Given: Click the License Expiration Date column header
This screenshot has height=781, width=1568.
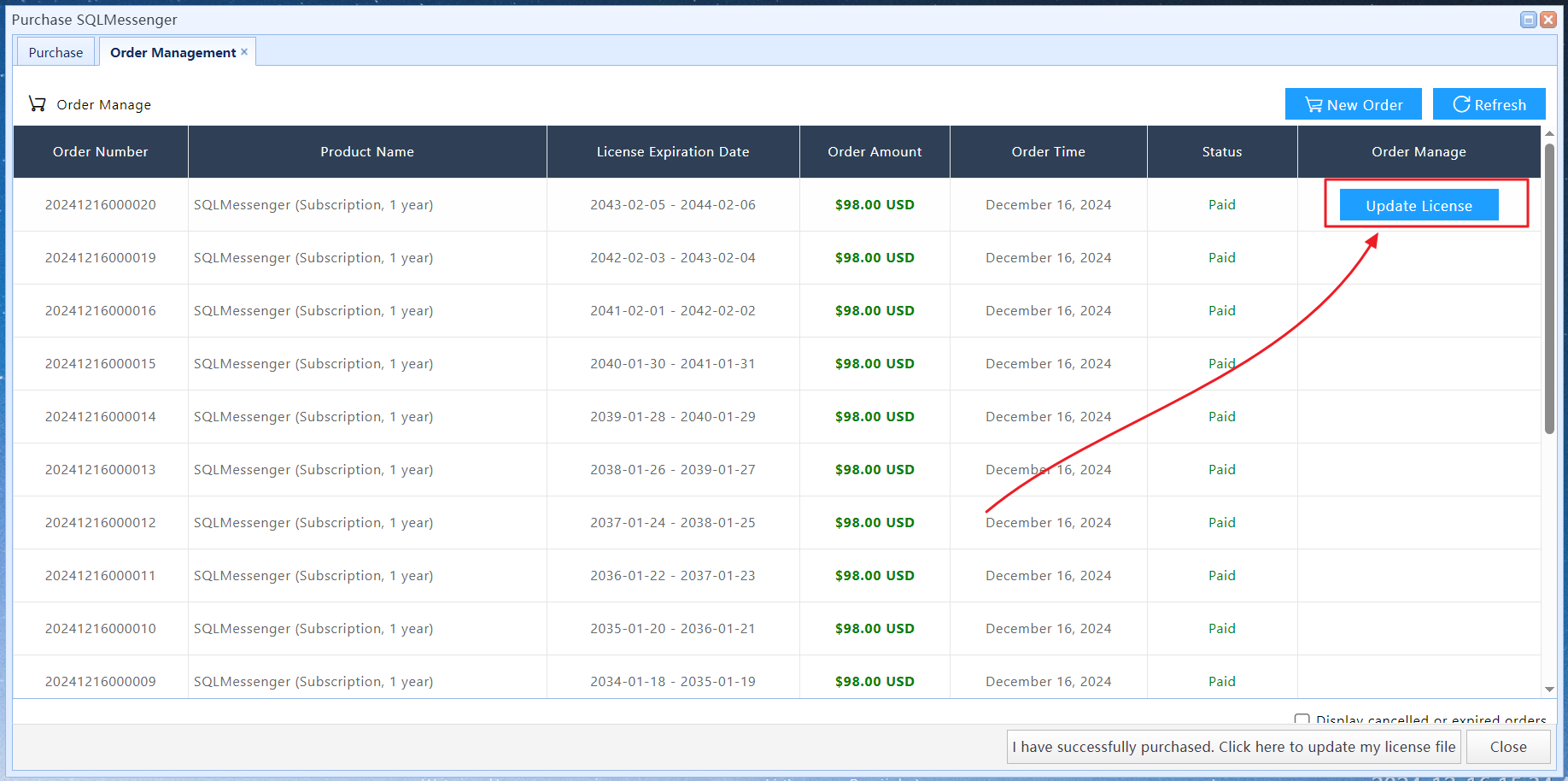Looking at the screenshot, I should tap(673, 151).
